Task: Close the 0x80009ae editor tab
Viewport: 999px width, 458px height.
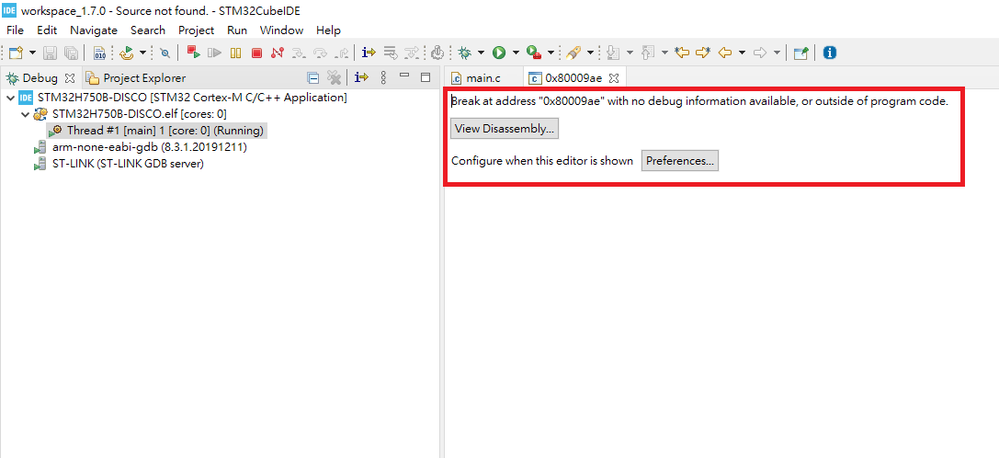Action: pyautogui.click(x=614, y=78)
